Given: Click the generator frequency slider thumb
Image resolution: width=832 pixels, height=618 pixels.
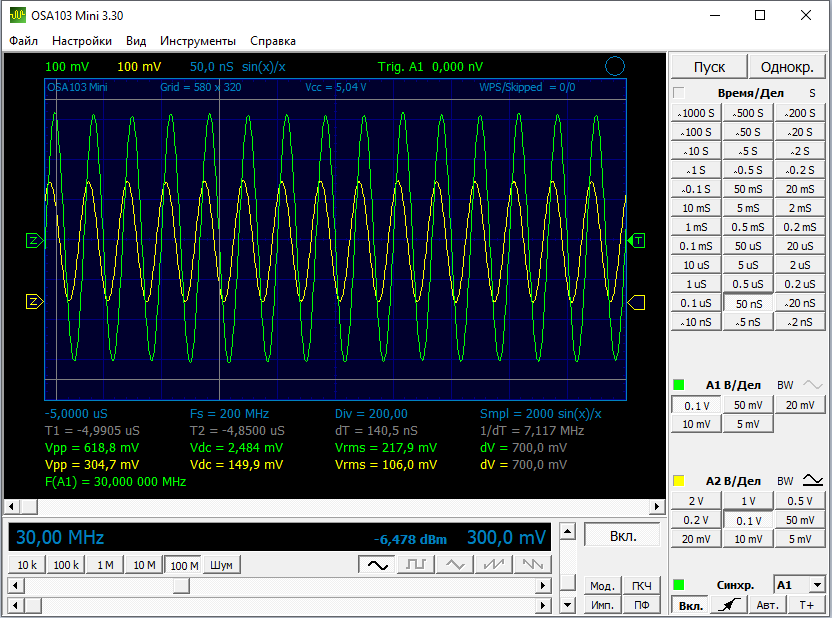Looking at the screenshot, I should [181, 586].
